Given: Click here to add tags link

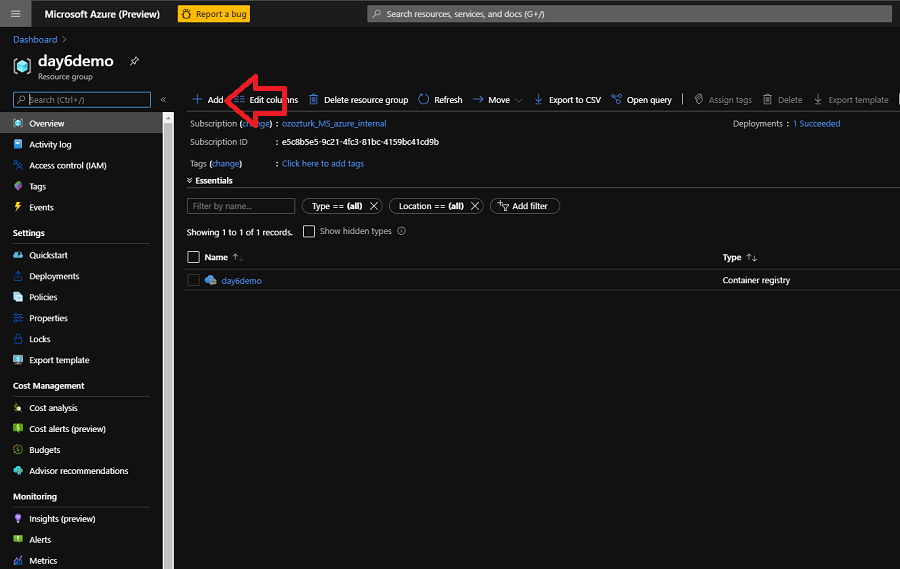Looking at the screenshot, I should [x=322, y=163].
